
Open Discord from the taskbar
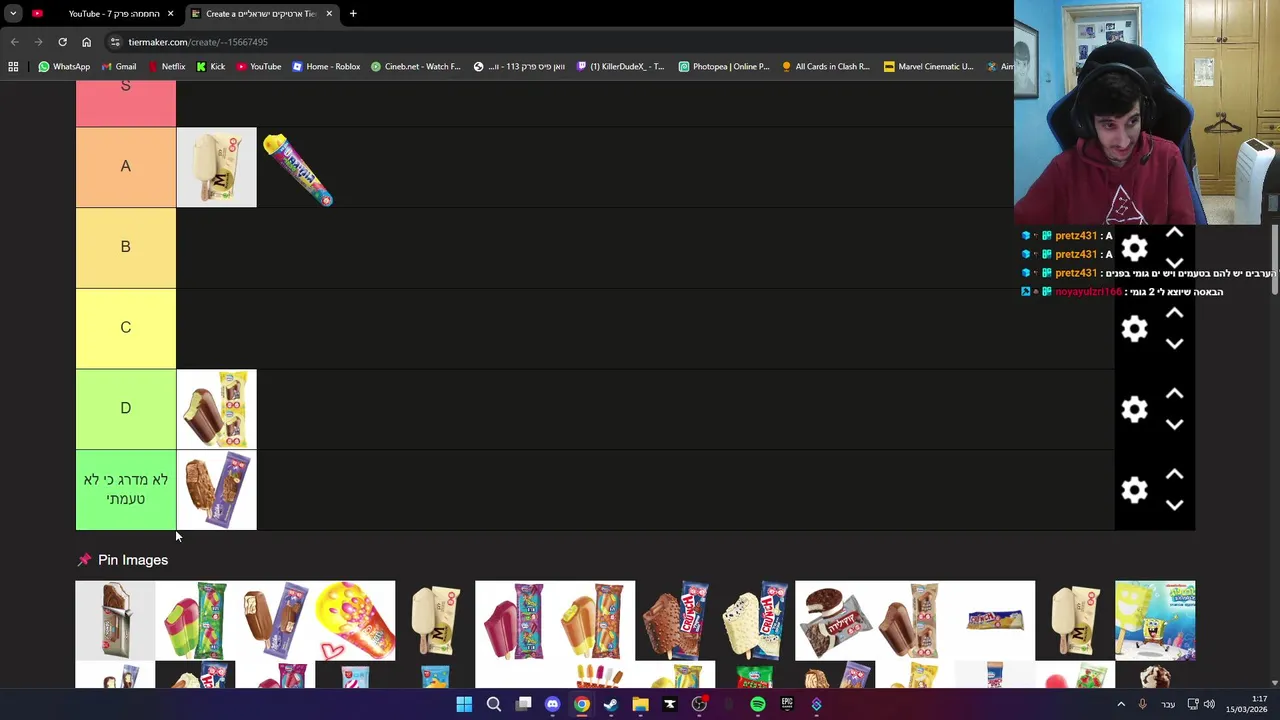[x=552, y=705]
